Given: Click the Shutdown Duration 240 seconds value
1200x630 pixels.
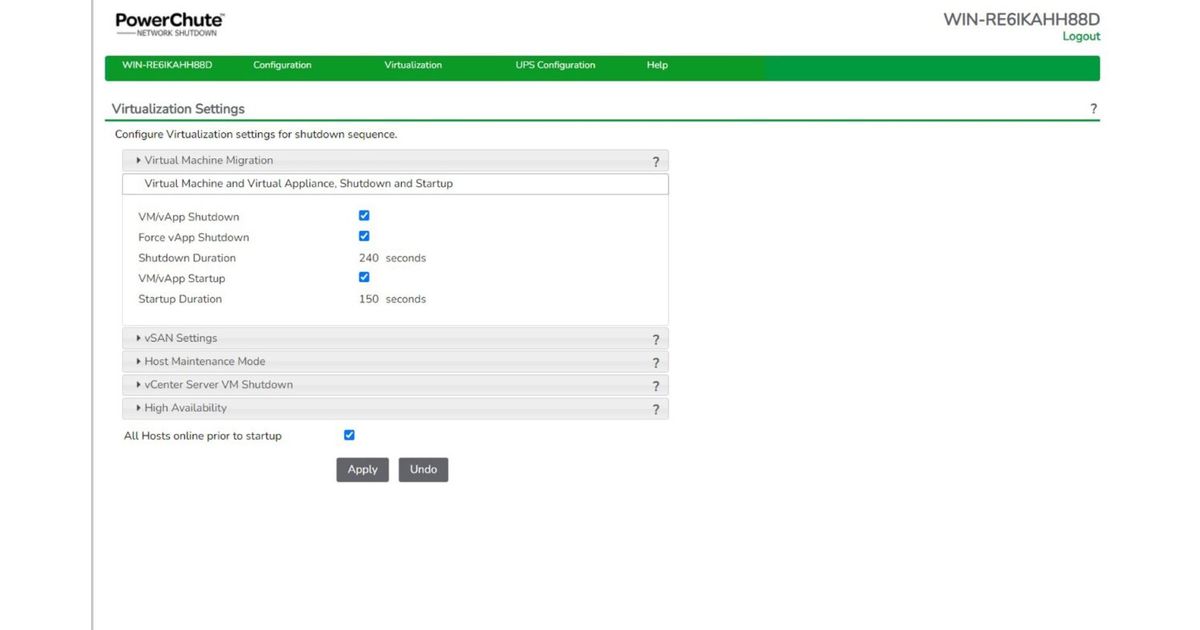Looking at the screenshot, I should coord(369,258).
